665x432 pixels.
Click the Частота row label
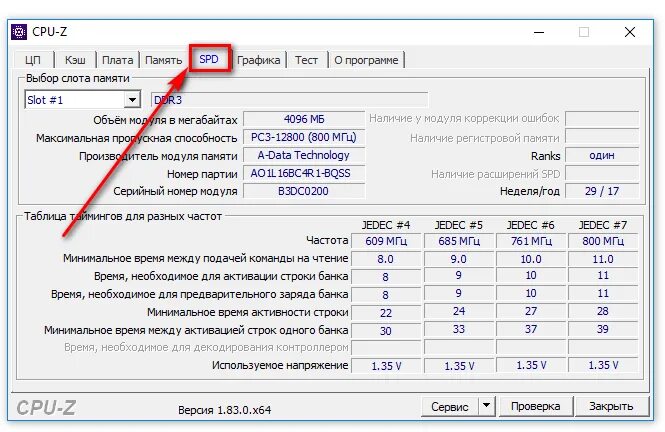327,240
